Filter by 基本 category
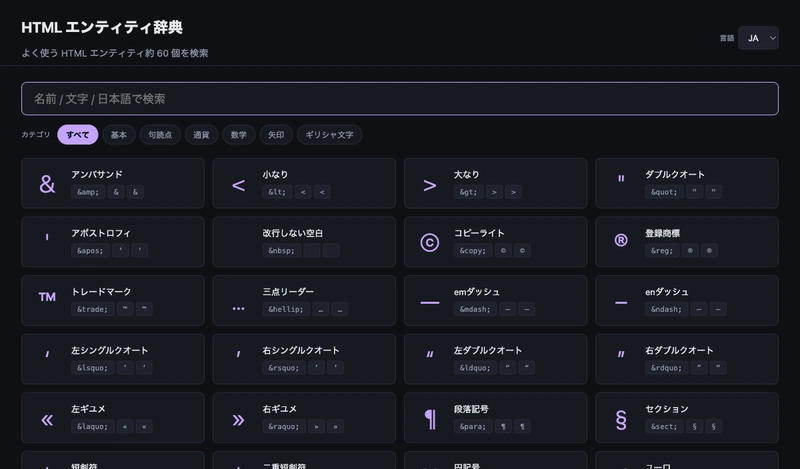The width and height of the screenshot is (800, 469). click(x=119, y=135)
